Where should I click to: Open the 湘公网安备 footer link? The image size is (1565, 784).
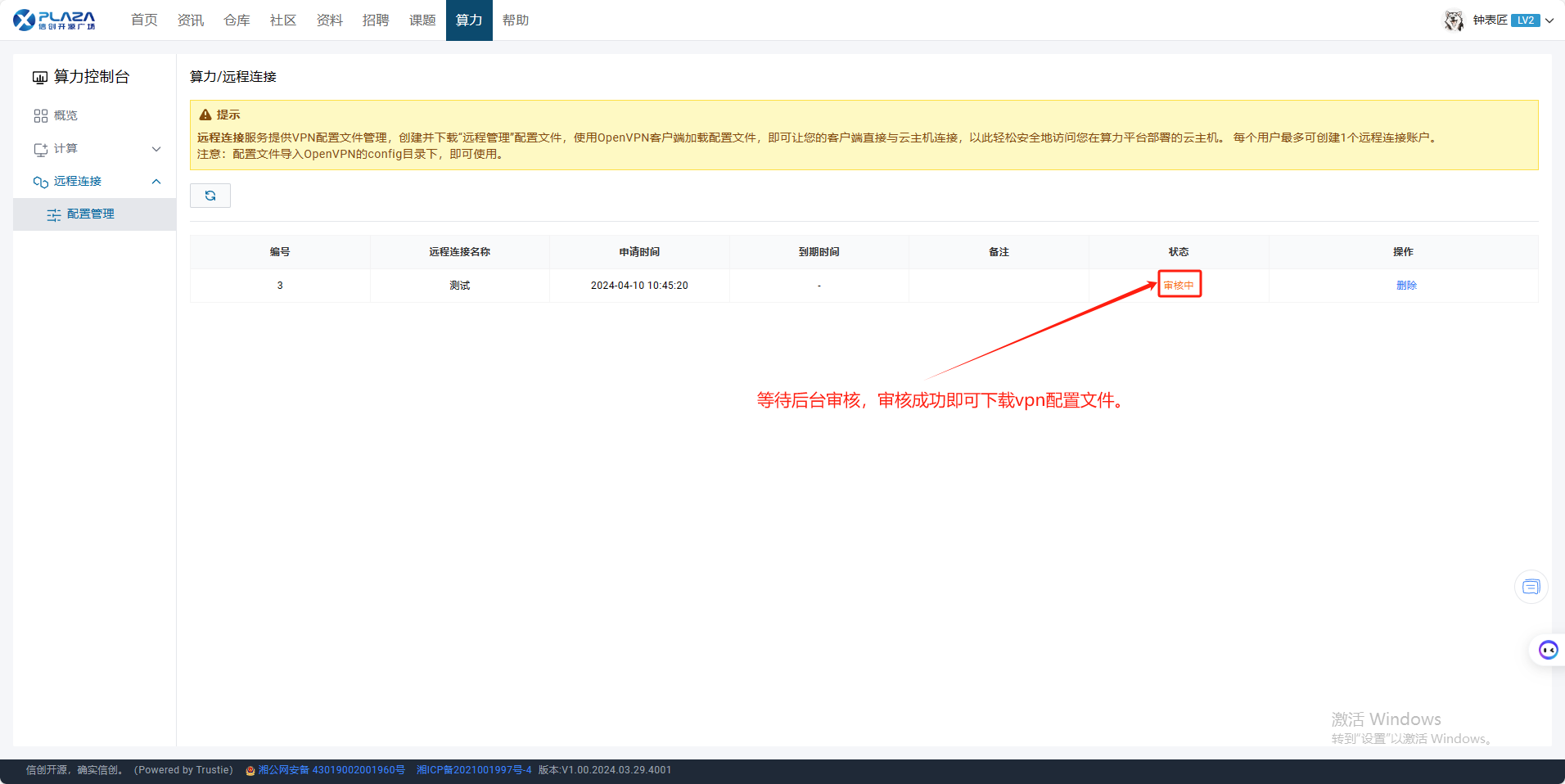coord(331,770)
